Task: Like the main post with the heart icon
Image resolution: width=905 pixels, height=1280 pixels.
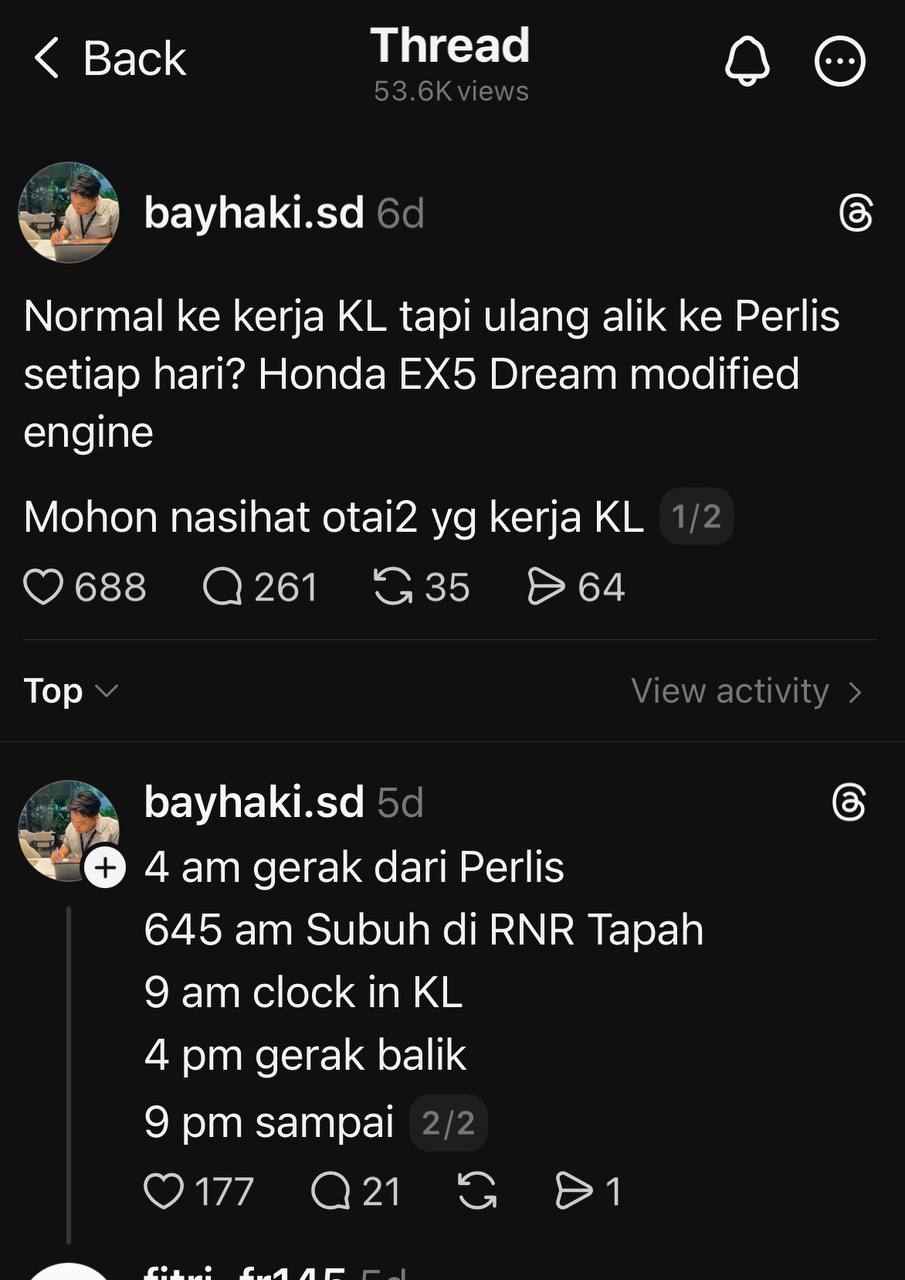Action: pos(44,588)
